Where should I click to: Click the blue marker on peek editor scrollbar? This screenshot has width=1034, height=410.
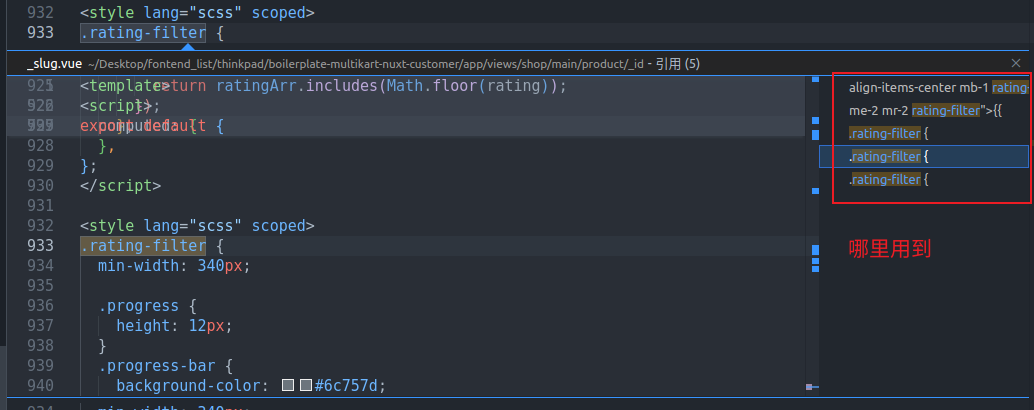[x=809, y=245]
